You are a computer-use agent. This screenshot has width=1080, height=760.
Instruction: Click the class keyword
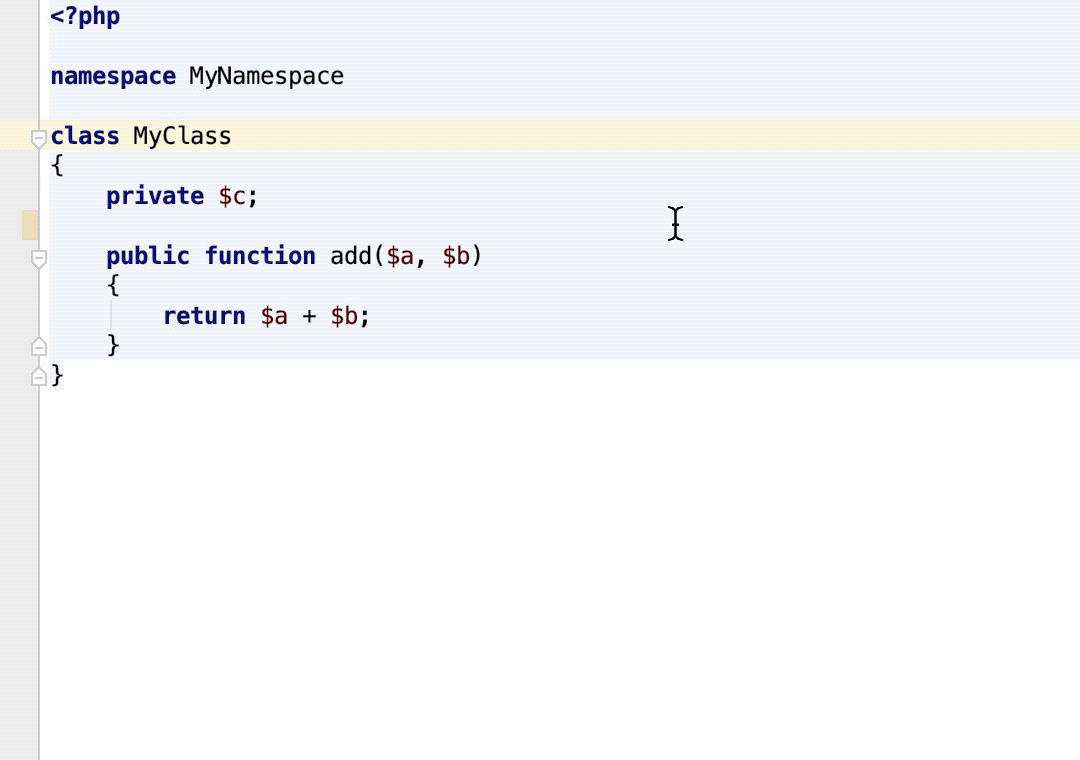coord(85,137)
